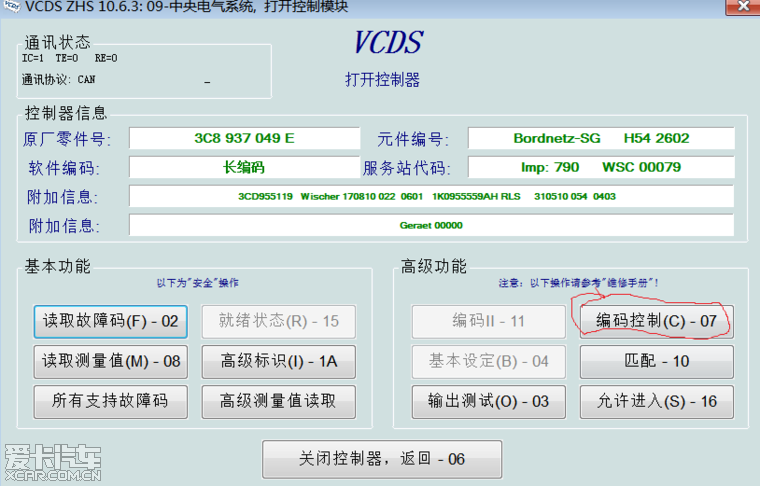
Task: Click the 以下为"安全"操作 note
Action: click(x=198, y=283)
